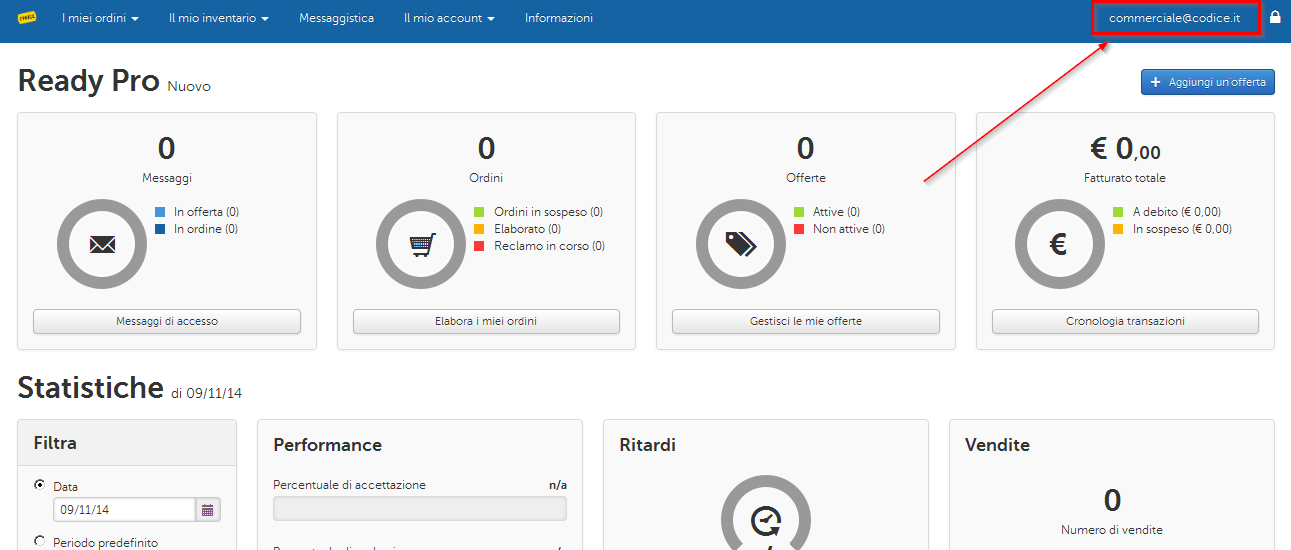Viewport: 1291px width, 550px height.
Task: Click the clock icon in Ritardi panel
Action: point(766,522)
